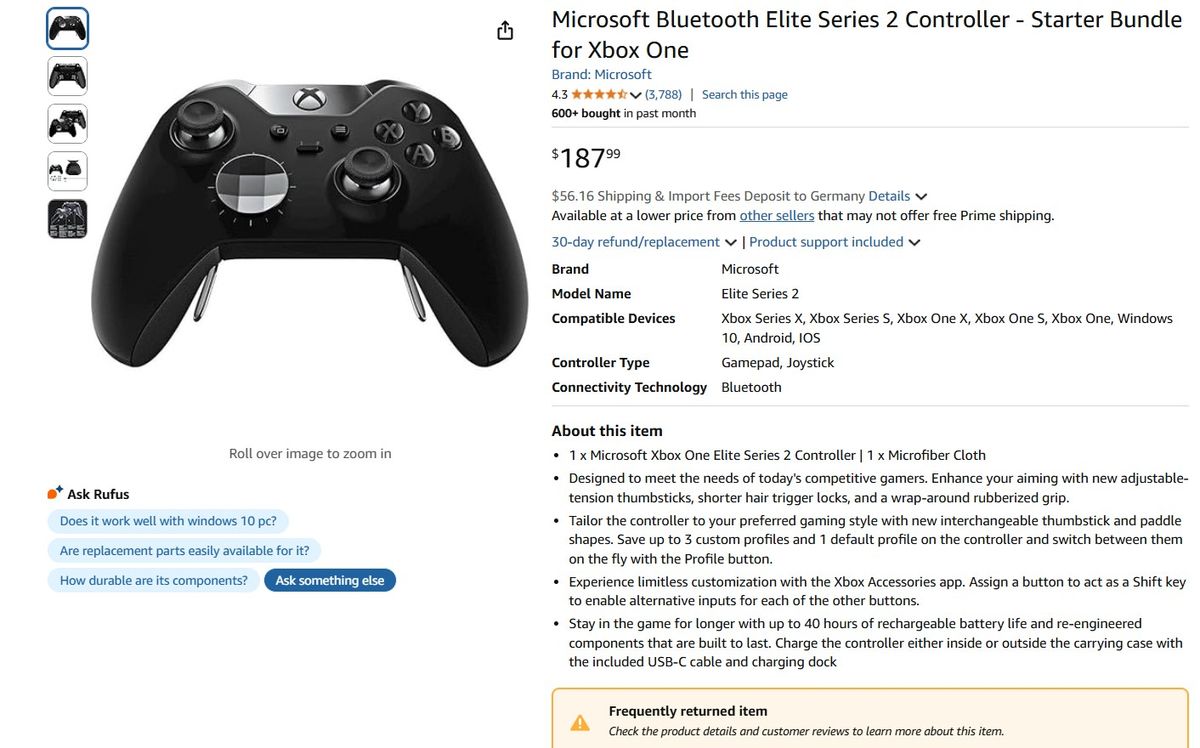Ask Rufus about replacement parts availability
The image size is (1200, 748).
click(184, 550)
